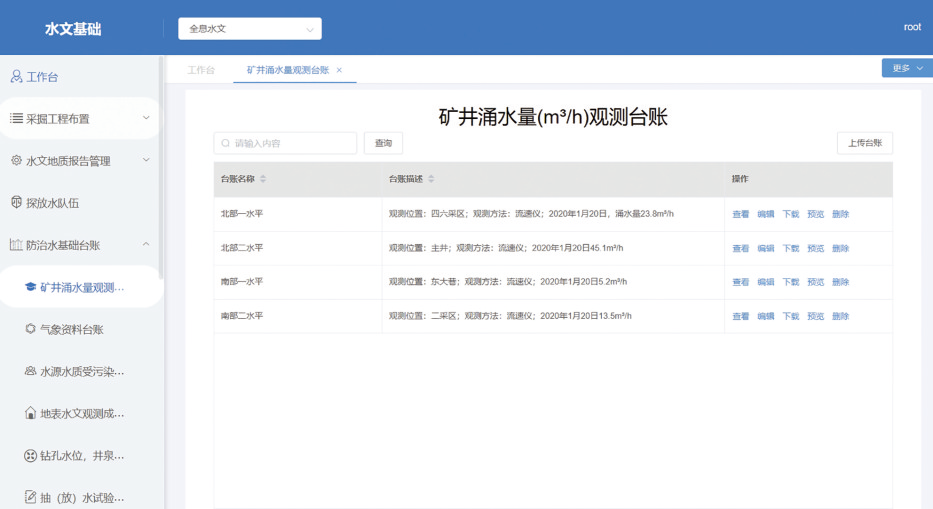The width and height of the screenshot is (933, 509).
Task: Sort by 台账名称 column arrows
Action: 263,179
